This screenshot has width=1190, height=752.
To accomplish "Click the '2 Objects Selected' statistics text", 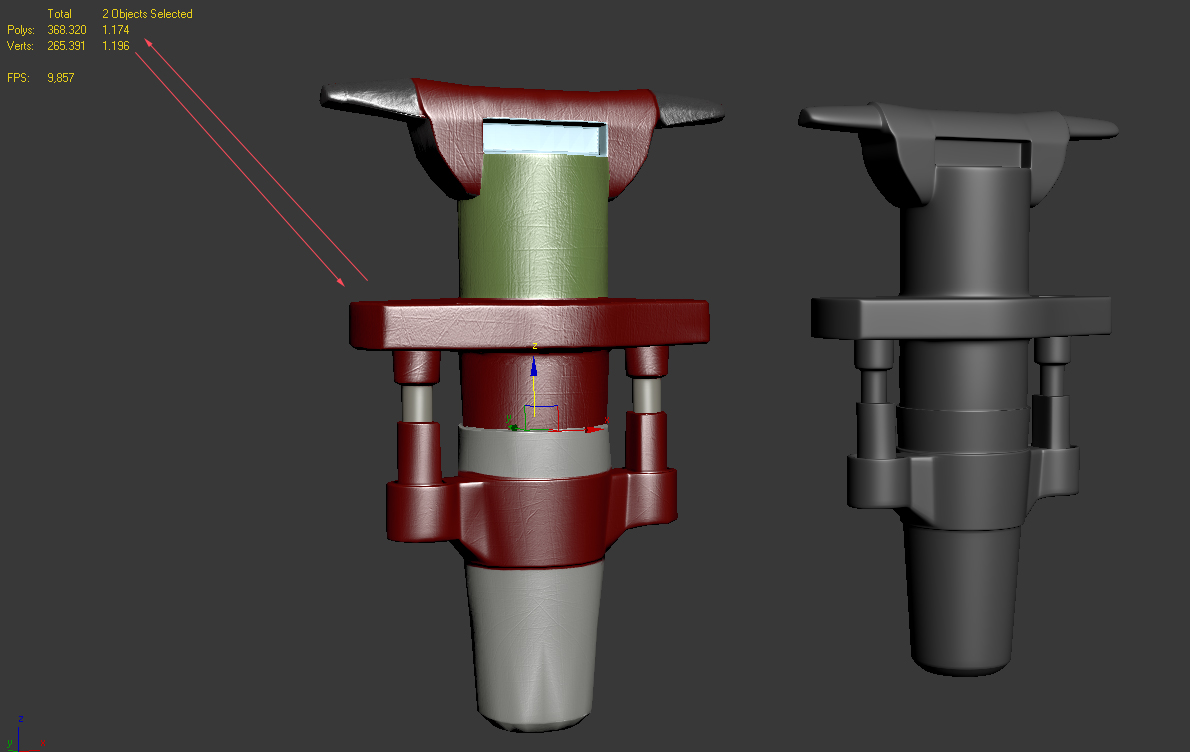I will click(147, 14).
